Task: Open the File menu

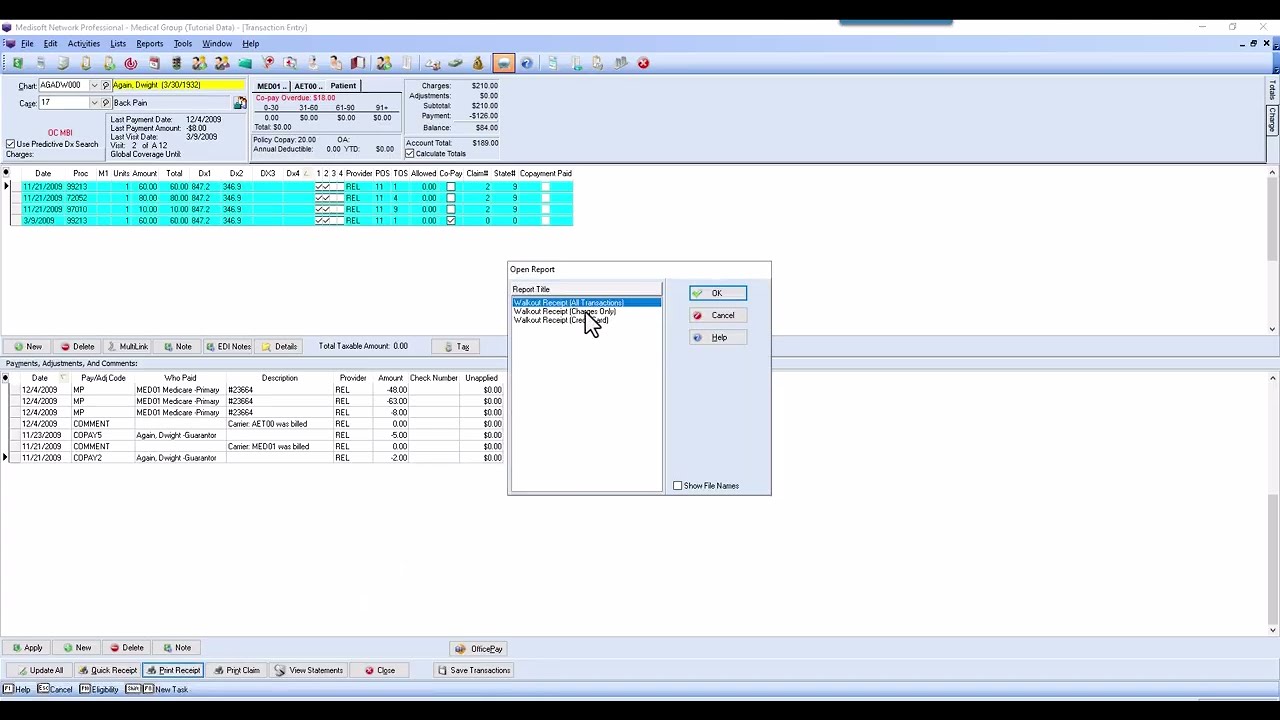Action: (x=27, y=44)
